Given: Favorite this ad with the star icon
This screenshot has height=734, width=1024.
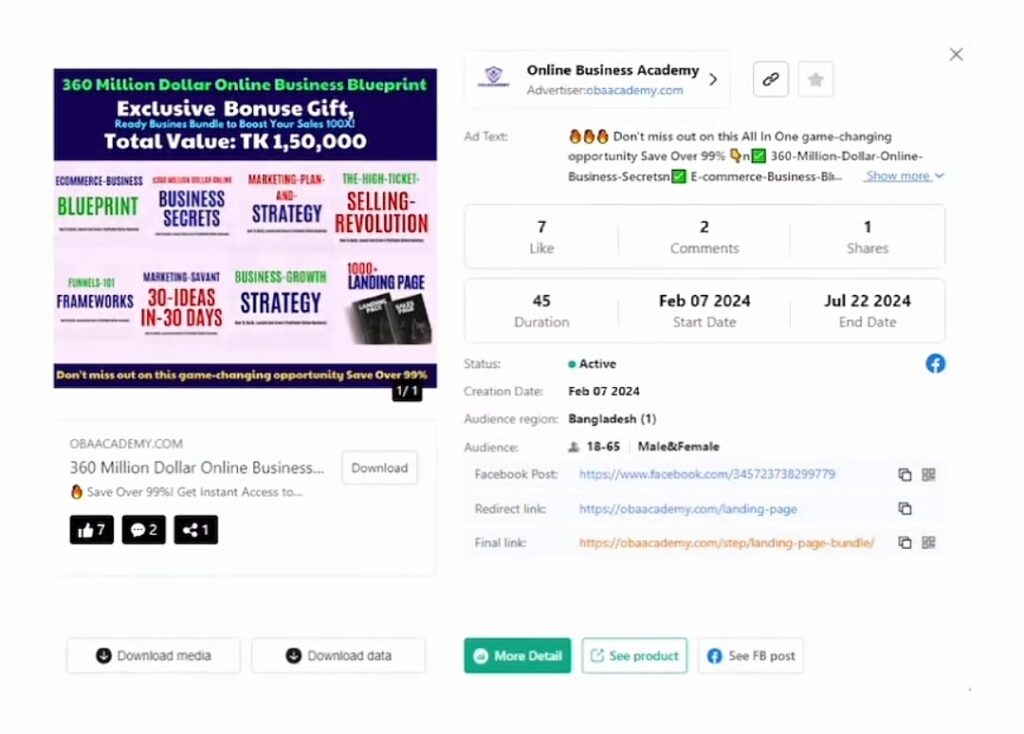Looking at the screenshot, I should [x=816, y=80].
